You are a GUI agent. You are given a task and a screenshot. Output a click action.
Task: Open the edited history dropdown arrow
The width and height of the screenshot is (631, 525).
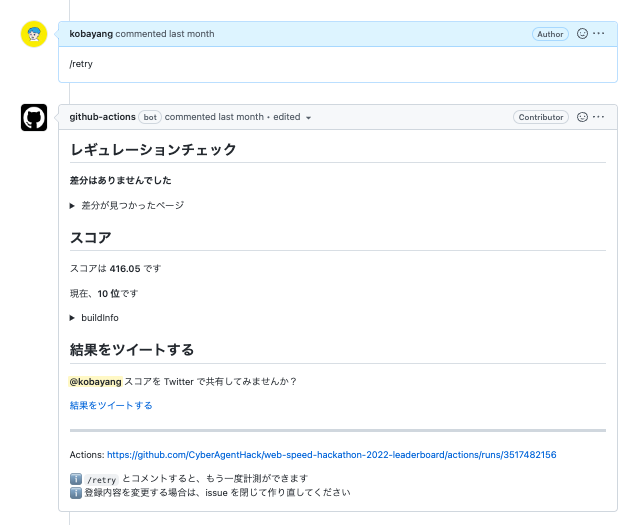308,118
